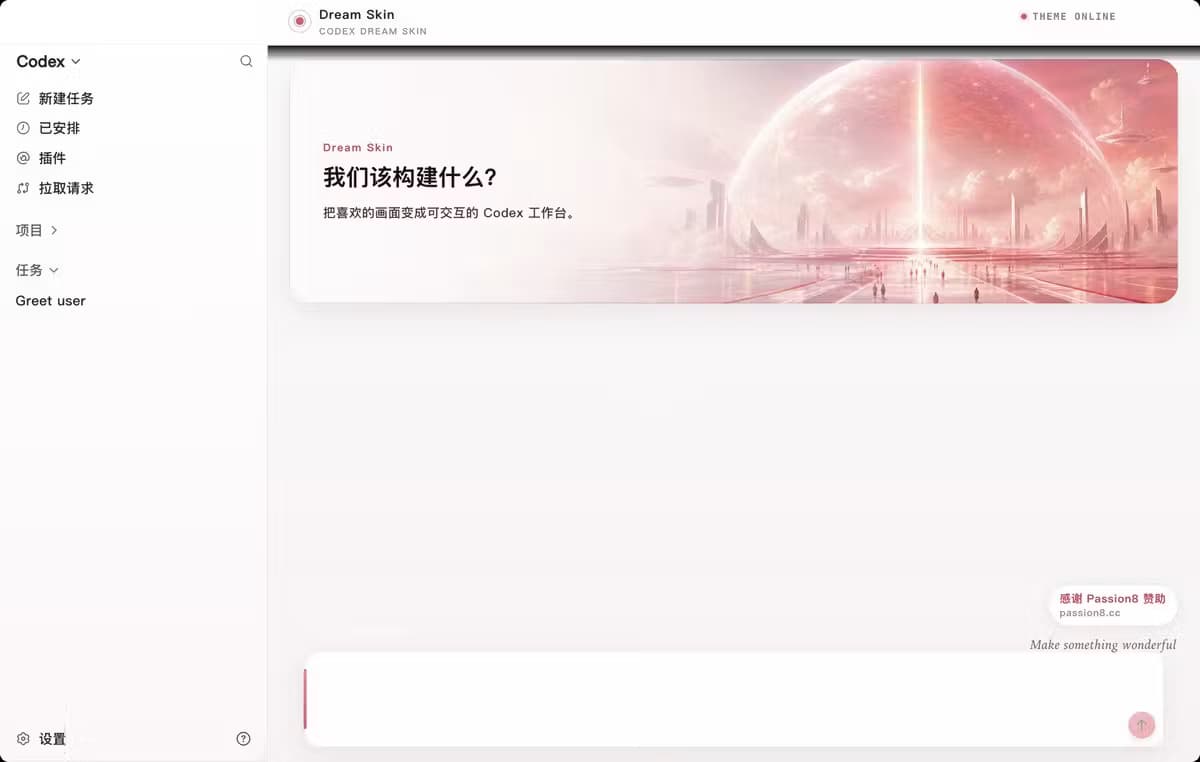Image resolution: width=1200 pixels, height=762 pixels.
Task: Click the red THEME ONLINE status dot
Action: 1023,16
